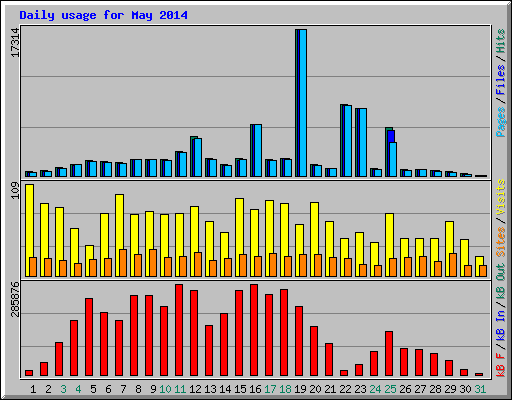Click the 'Hits' legend label
The image size is (512, 400).
[x=500, y=41]
